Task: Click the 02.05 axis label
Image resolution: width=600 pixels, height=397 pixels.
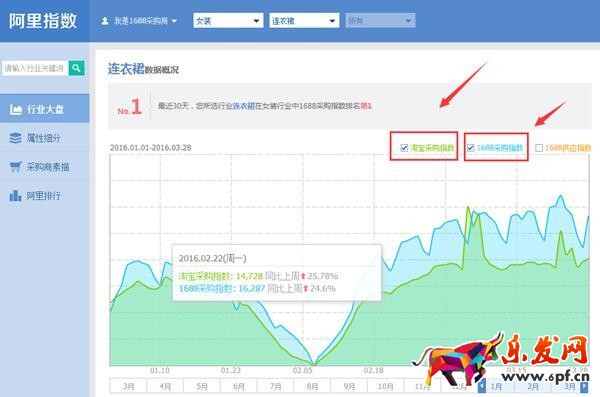Action: [x=302, y=371]
